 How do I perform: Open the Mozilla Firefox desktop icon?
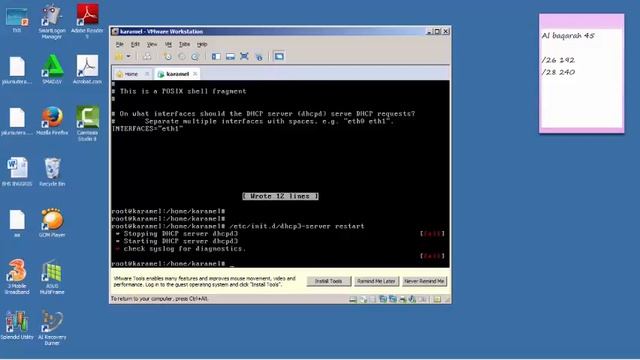coord(52,121)
